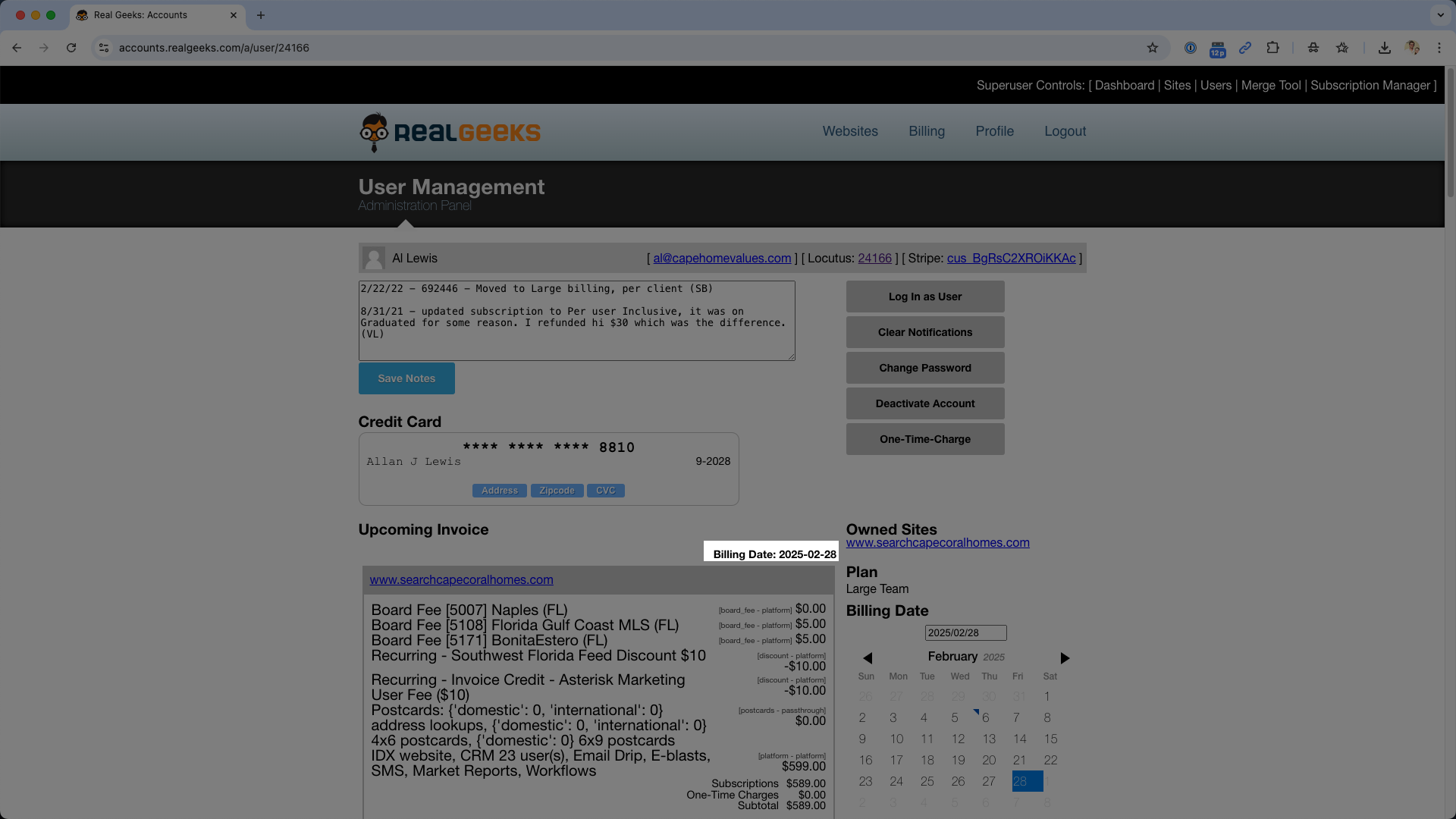Open the Merge Tool link
The image size is (1456, 819).
point(1271,86)
